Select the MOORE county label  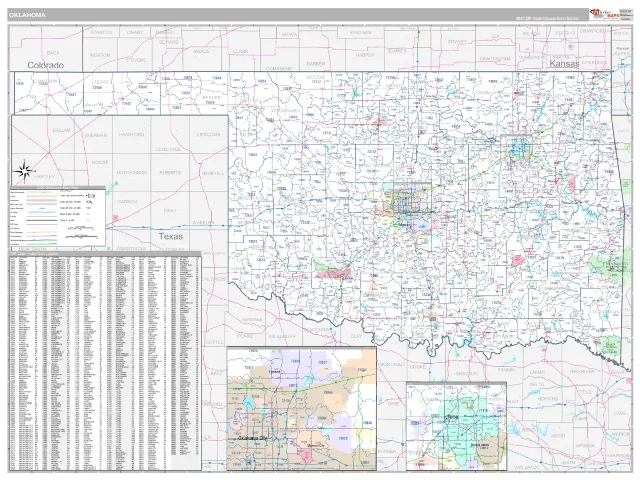100,162
